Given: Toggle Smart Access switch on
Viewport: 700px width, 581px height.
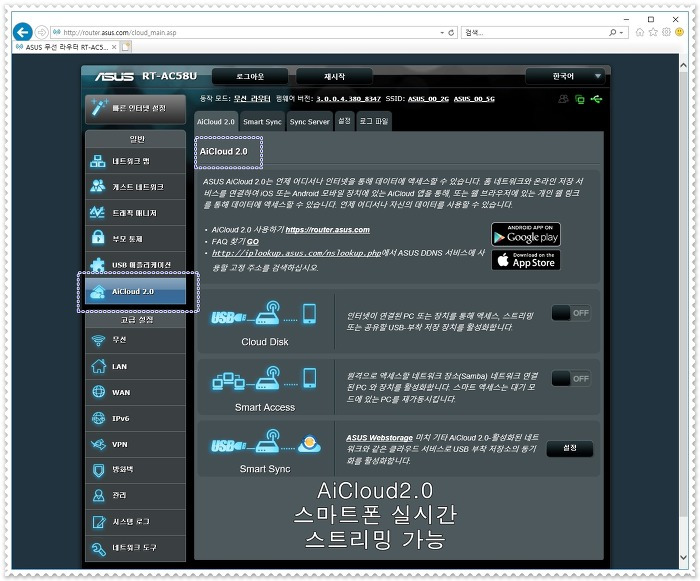Looking at the screenshot, I should click(571, 379).
